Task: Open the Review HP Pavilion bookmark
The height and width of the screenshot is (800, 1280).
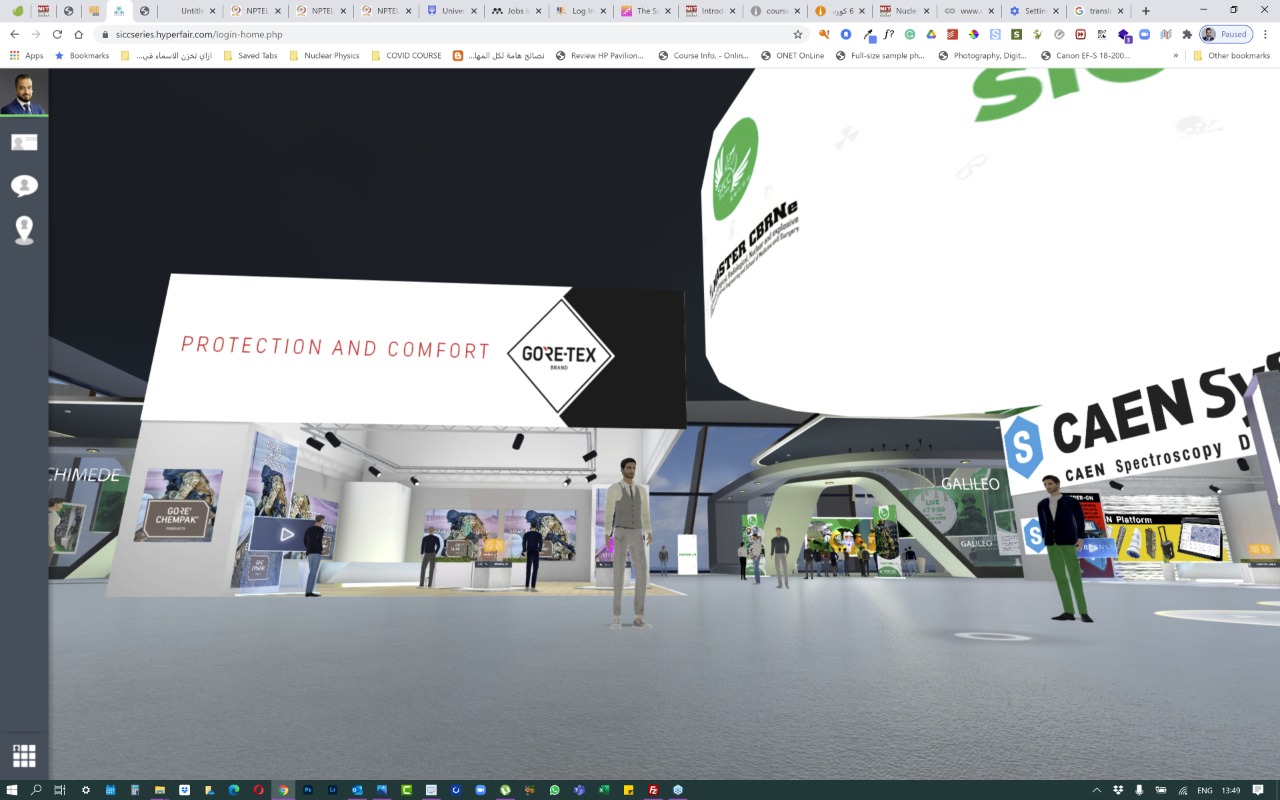Action: point(600,56)
